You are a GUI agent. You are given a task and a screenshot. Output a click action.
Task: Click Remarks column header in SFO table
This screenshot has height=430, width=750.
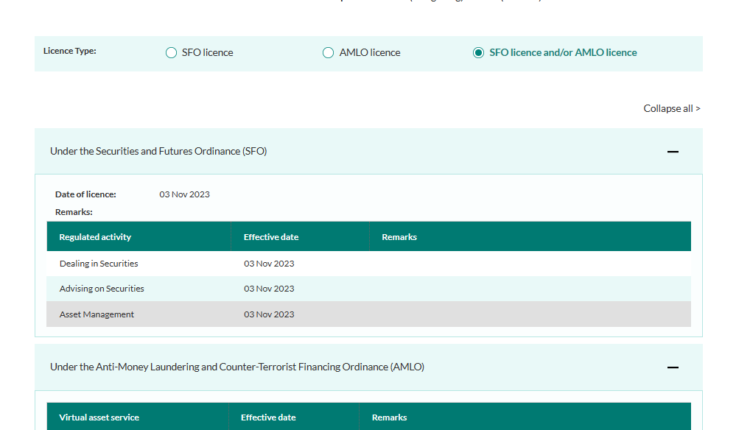tap(399, 237)
